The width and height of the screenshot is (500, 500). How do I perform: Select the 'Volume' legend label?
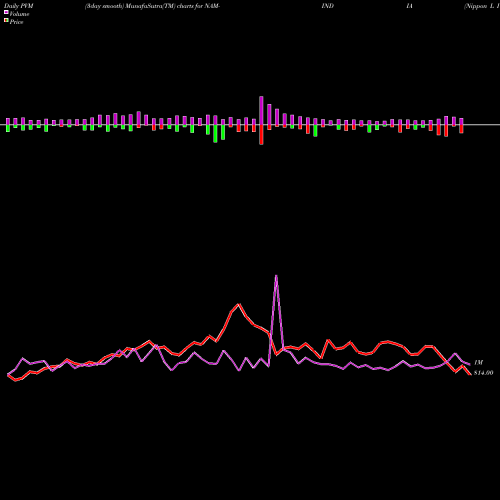tap(19, 14)
